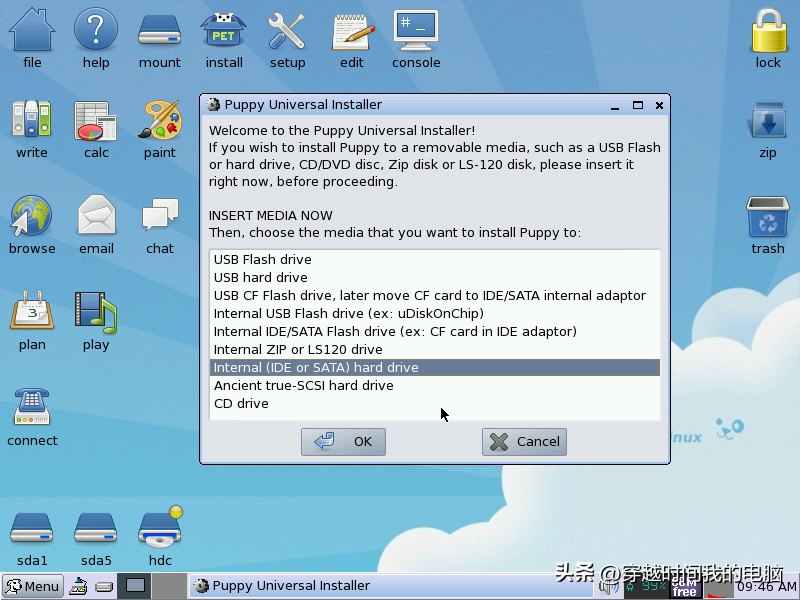Cancel the Puppy Universal Installer dialog
The width and height of the screenshot is (800, 600).
[524, 441]
